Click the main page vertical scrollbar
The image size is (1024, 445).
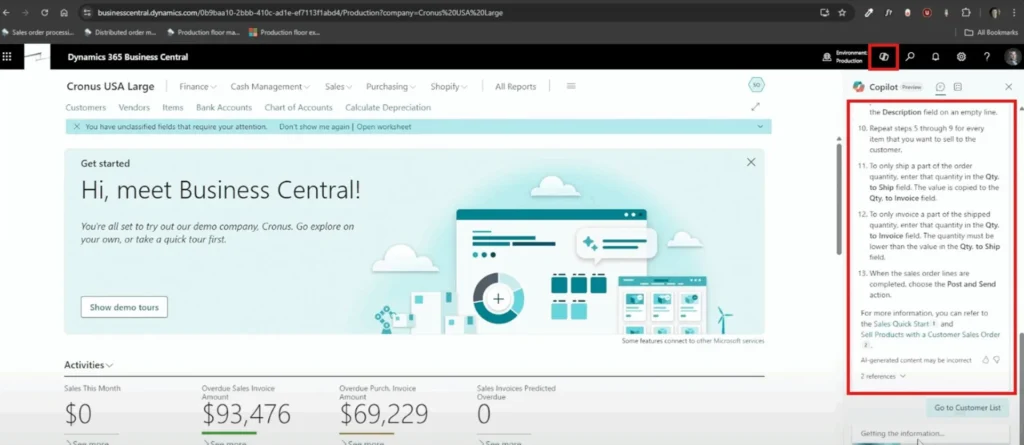click(839, 199)
